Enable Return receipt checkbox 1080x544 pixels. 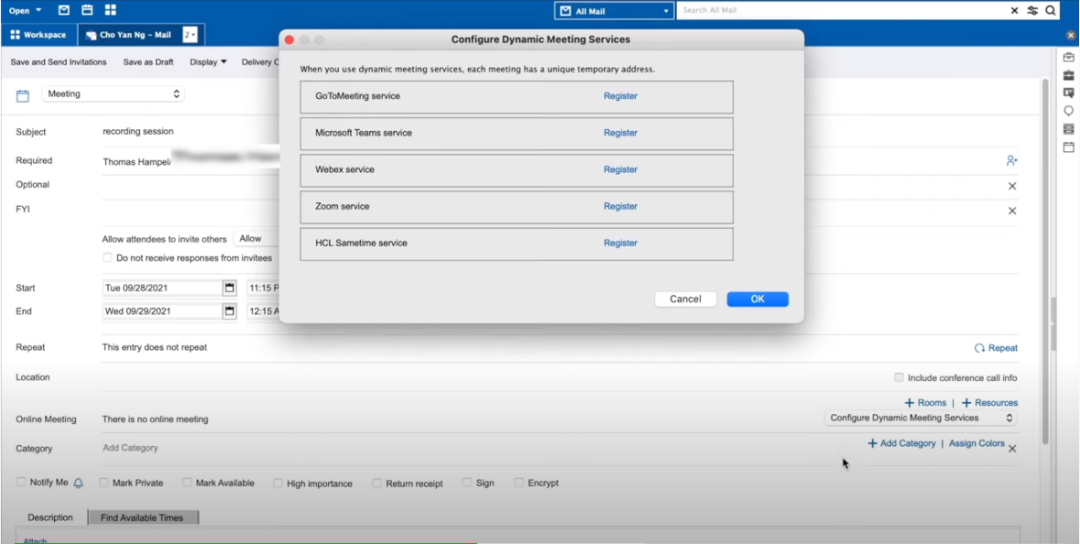[377, 483]
